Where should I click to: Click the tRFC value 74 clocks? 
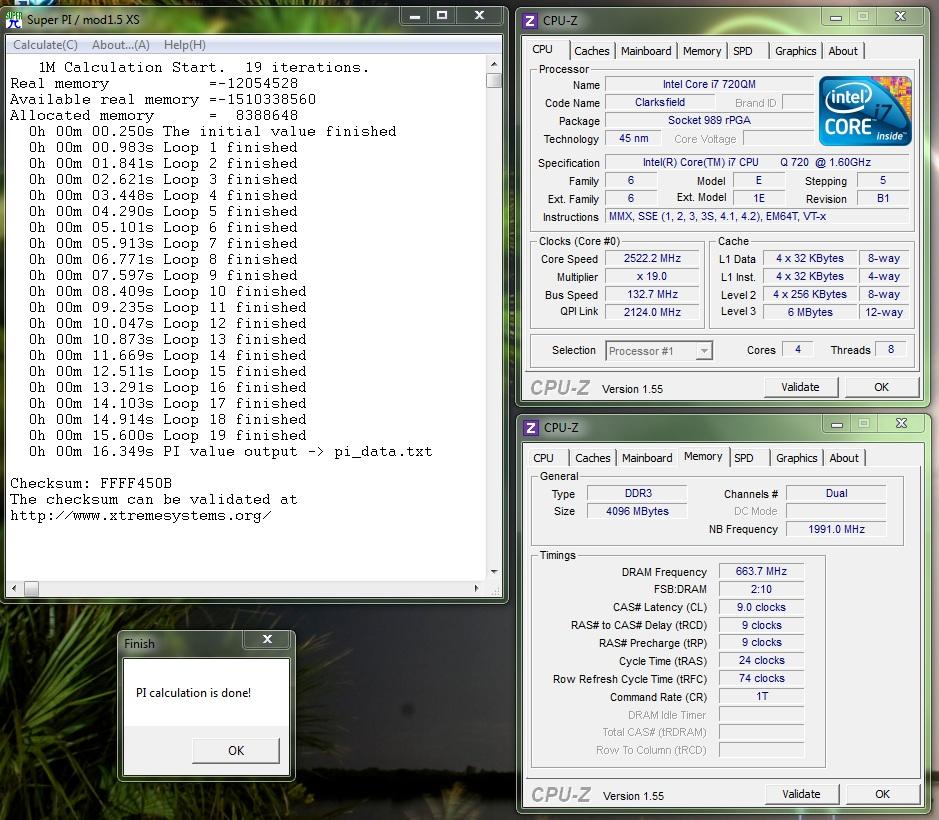click(761, 678)
